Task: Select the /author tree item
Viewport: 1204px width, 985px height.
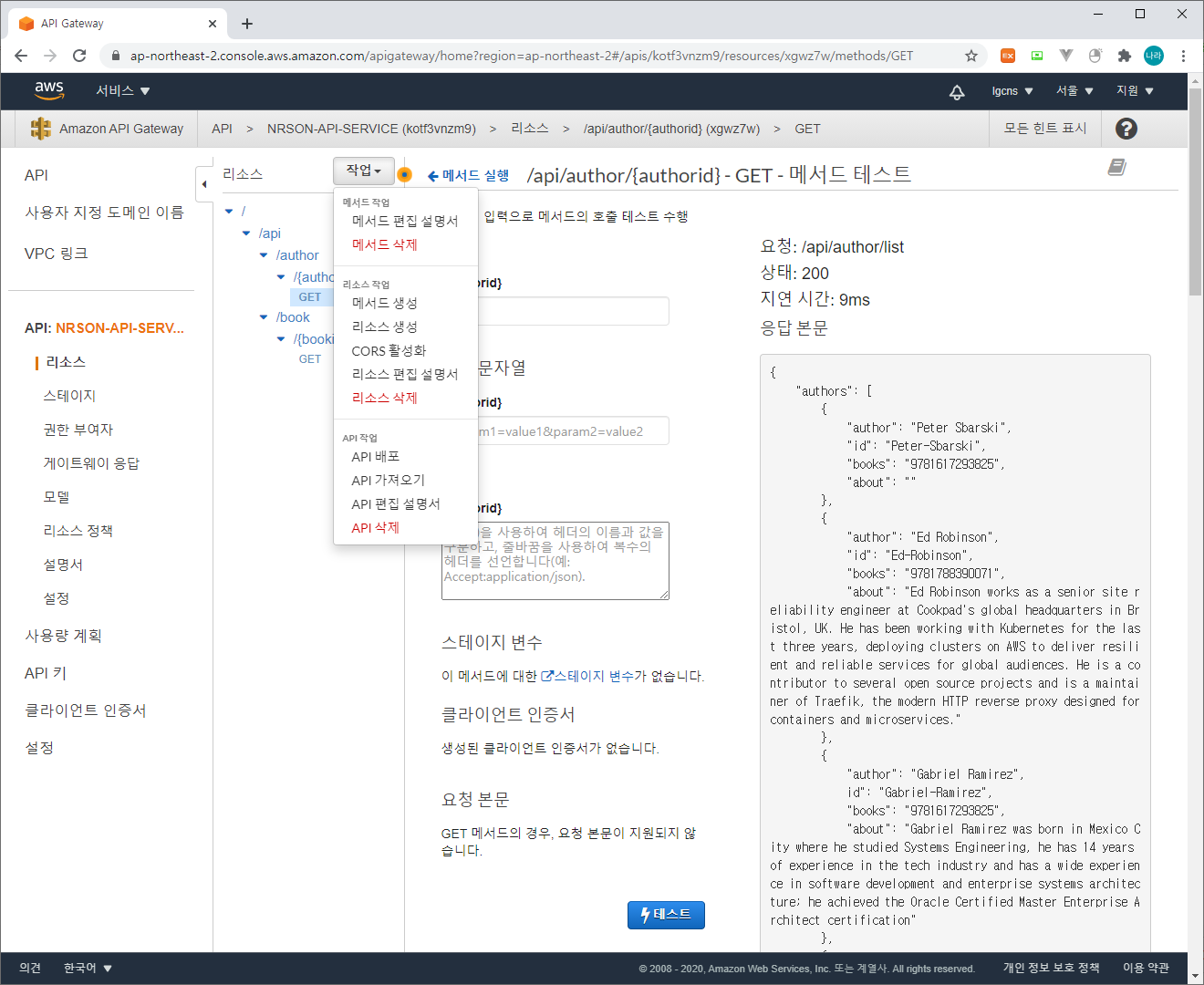Action: pos(297,255)
